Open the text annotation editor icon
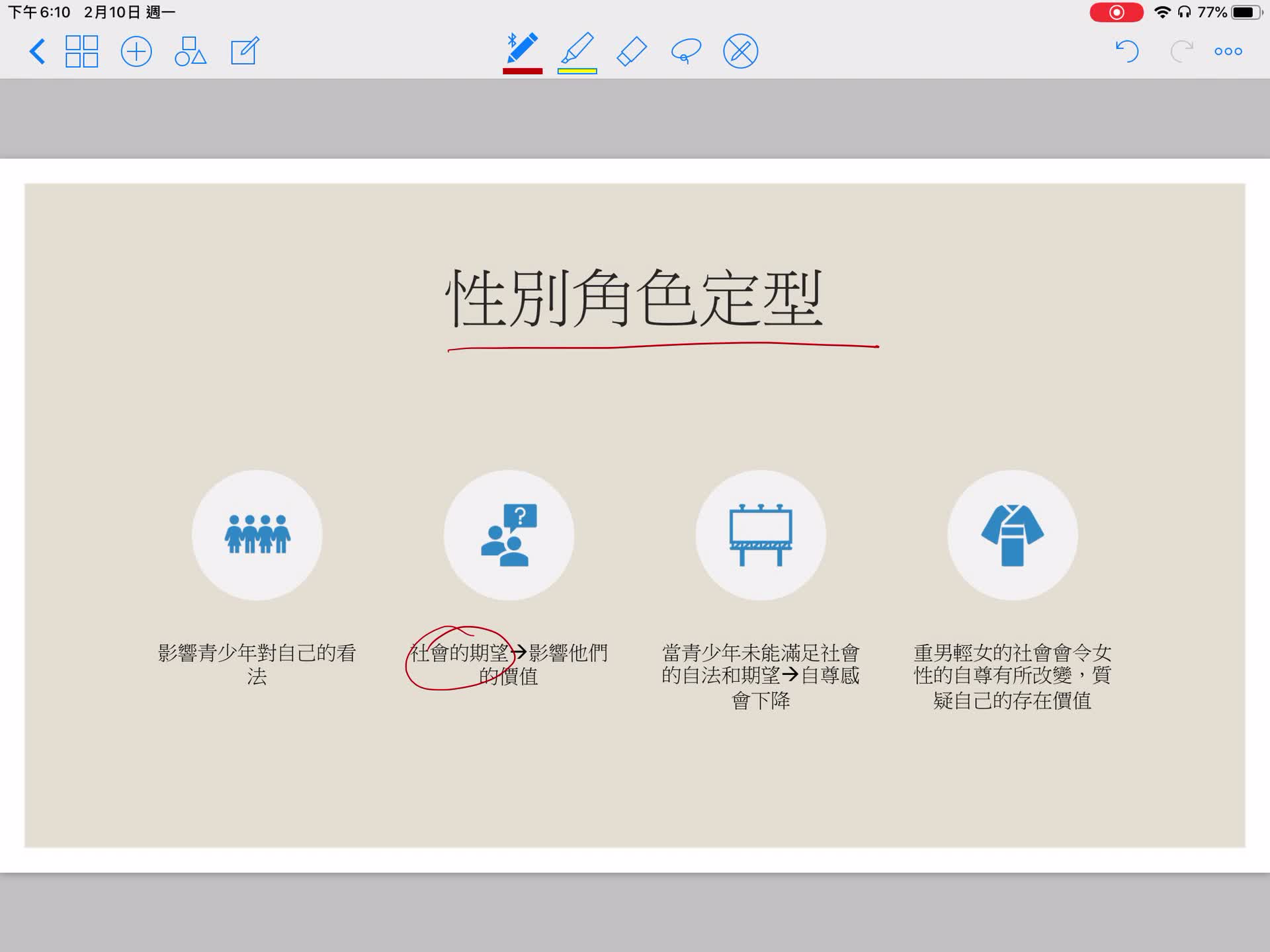The height and width of the screenshot is (952, 1270). tap(243, 51)
